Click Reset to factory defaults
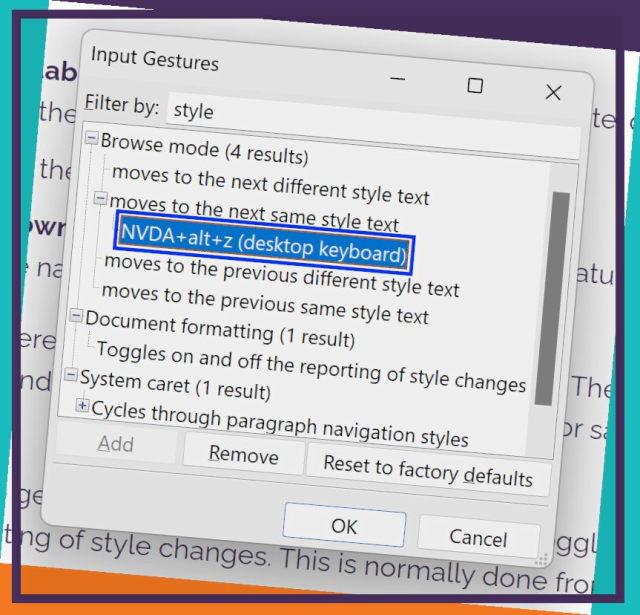Viewport: 640px width, 615px height. (427, 470)
